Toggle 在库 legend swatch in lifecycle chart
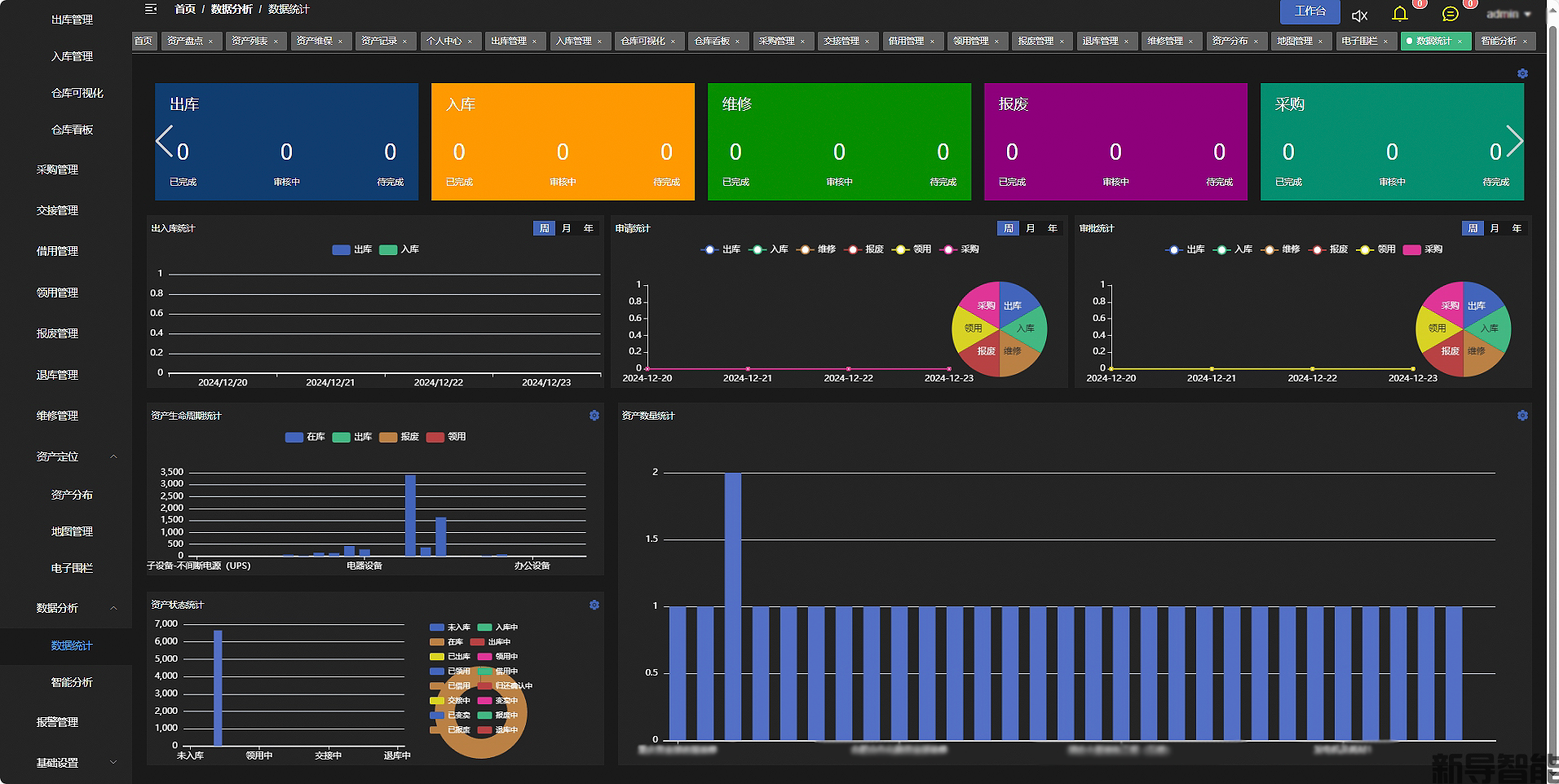This screenshot has height=784, width=1559. click(294, 438)
